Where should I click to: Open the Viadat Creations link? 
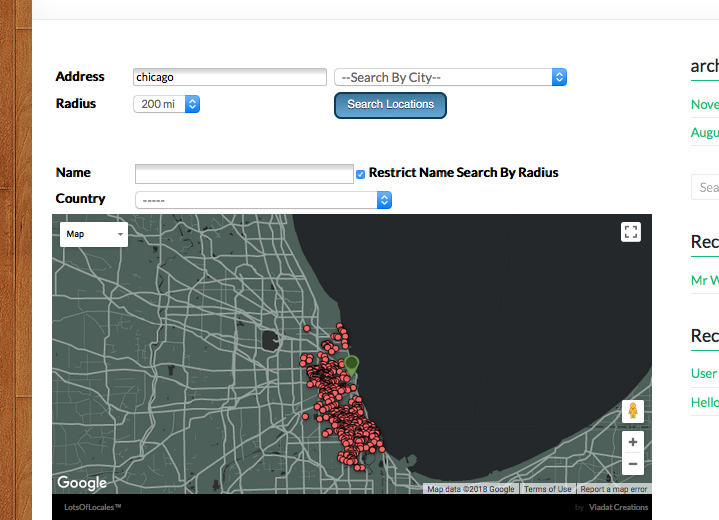[x=617, y=507]
